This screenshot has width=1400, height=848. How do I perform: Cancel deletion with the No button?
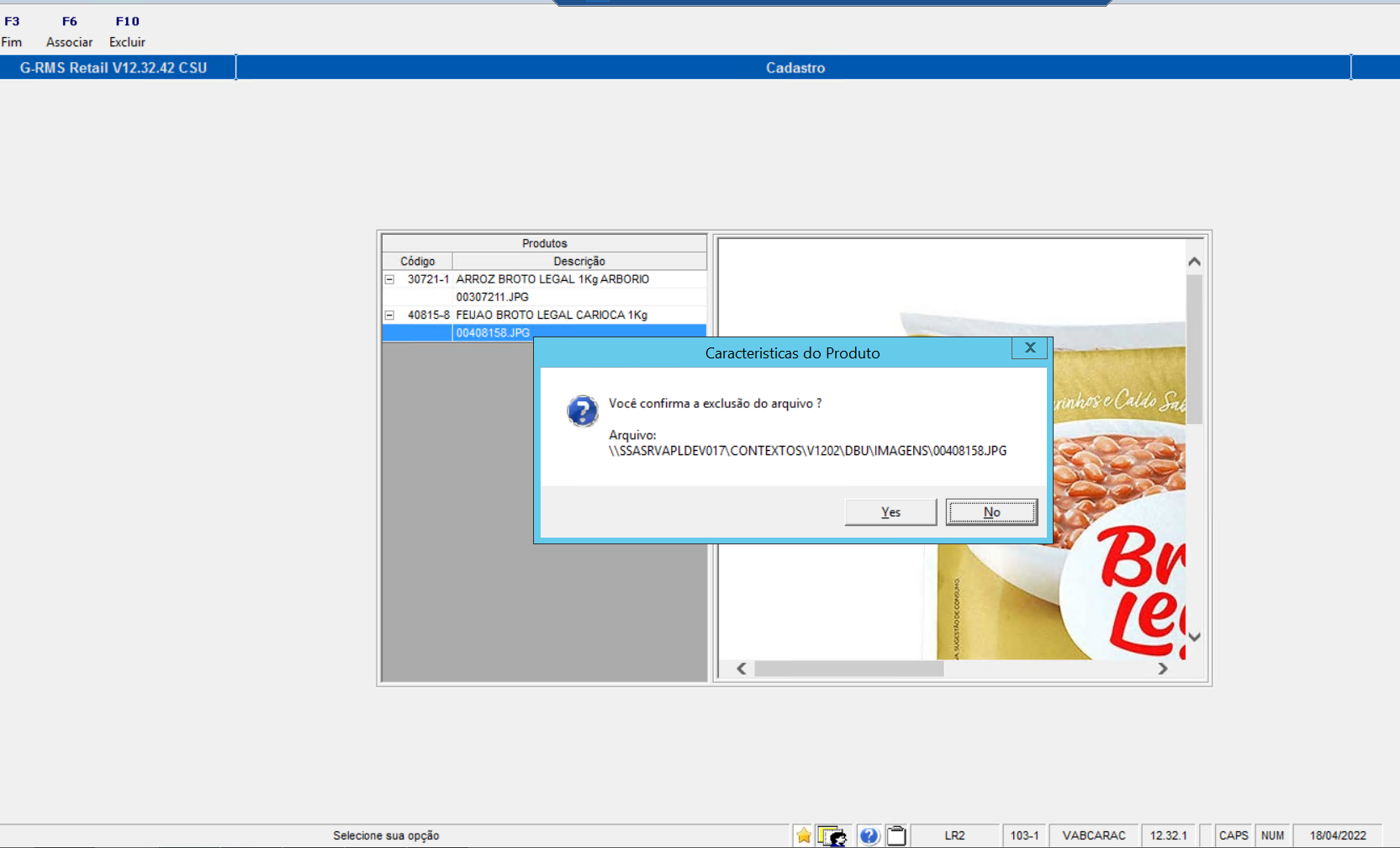tap(991, 511)
